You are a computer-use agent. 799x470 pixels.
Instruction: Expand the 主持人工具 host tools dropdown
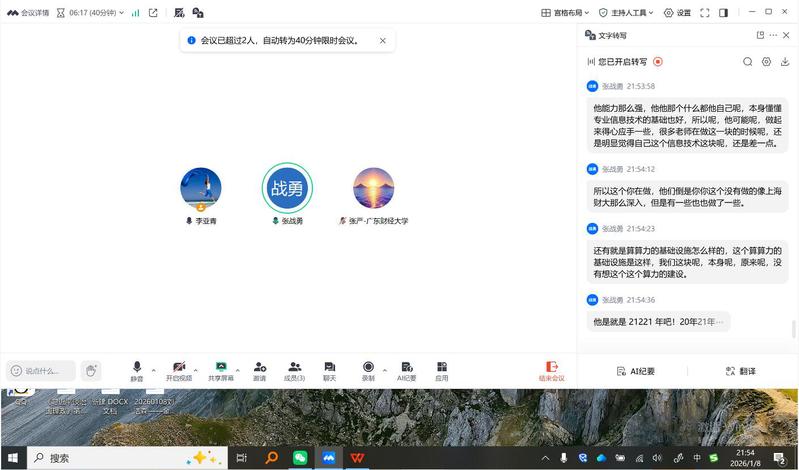click(626, 13)
